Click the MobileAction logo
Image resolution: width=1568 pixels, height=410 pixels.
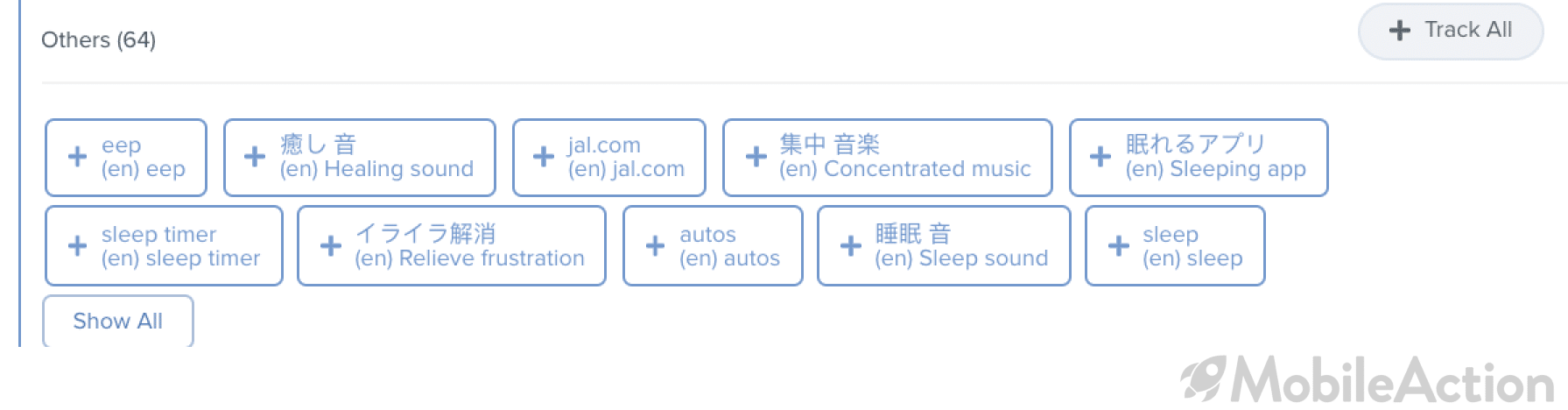(1368, 381)
